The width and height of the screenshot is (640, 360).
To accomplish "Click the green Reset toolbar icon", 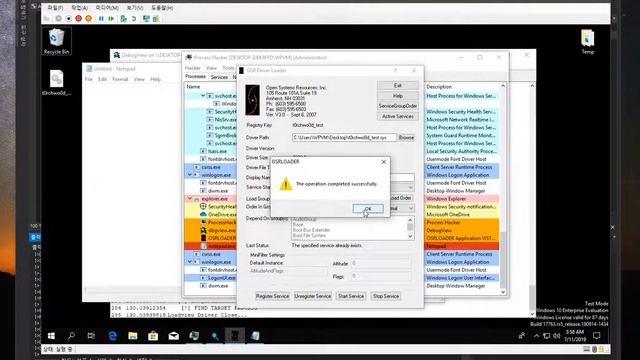I will point(111,19).
